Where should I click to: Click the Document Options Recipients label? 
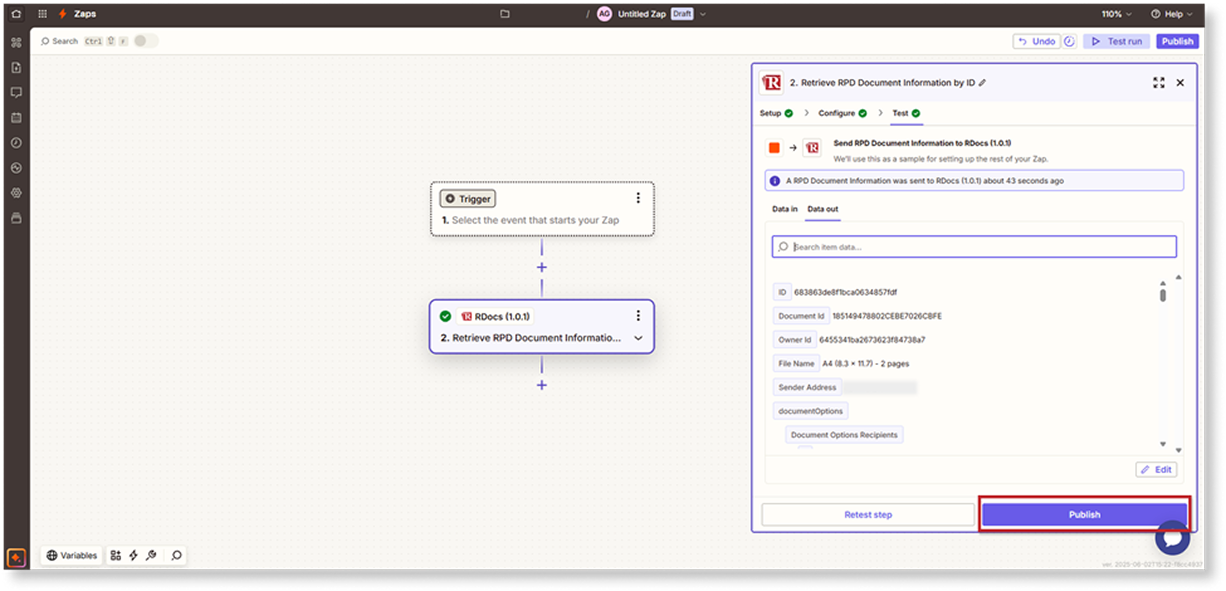(x=844, y=435)
